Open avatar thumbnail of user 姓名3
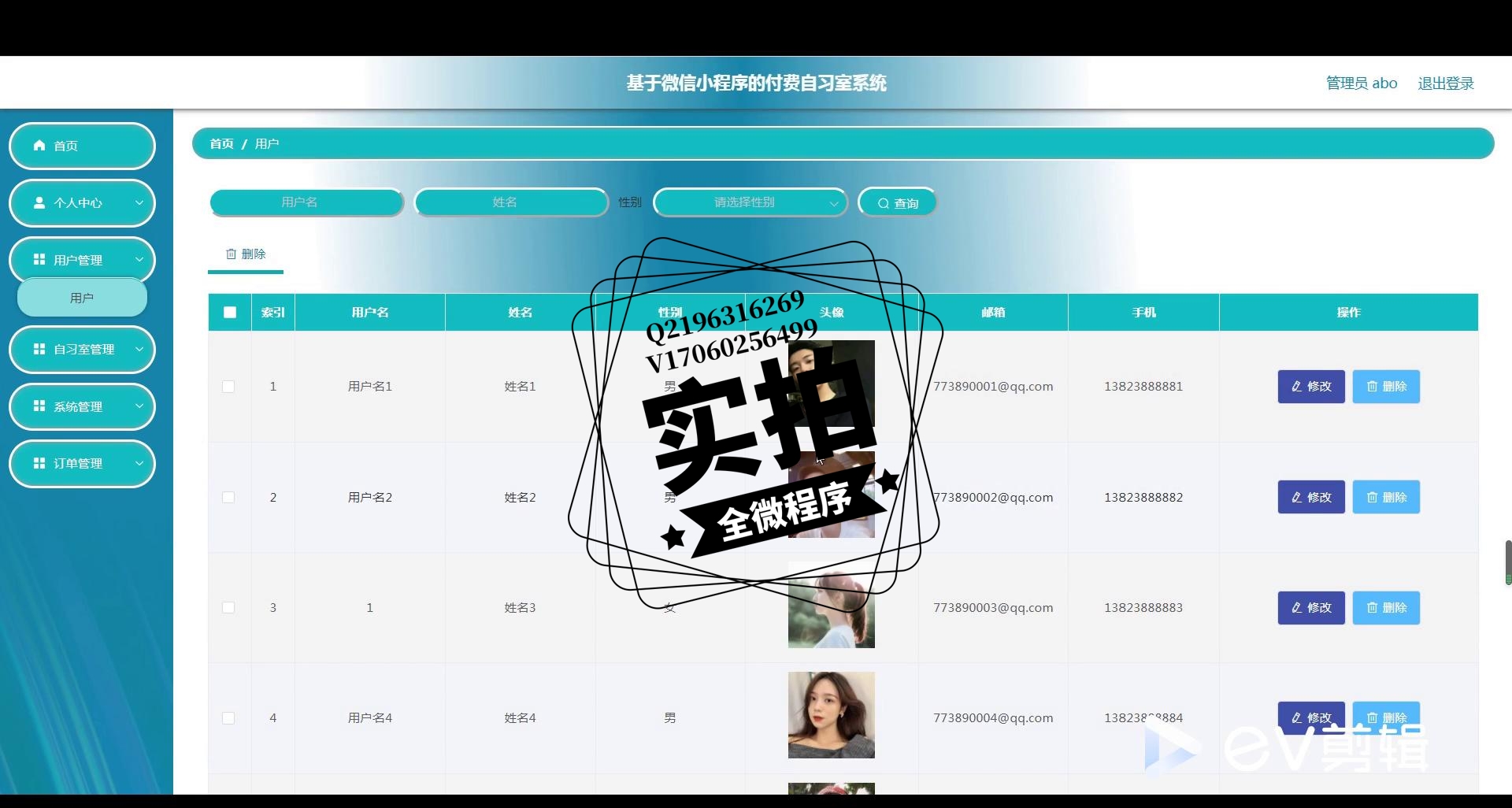Image resolution: width=1512 pixels, height=808 pixels. (832, 605)
